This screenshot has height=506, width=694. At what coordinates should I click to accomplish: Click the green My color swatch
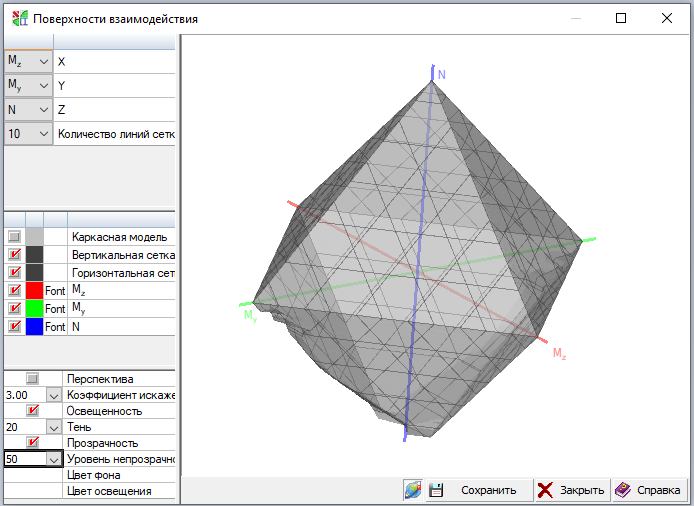[34, 308]
